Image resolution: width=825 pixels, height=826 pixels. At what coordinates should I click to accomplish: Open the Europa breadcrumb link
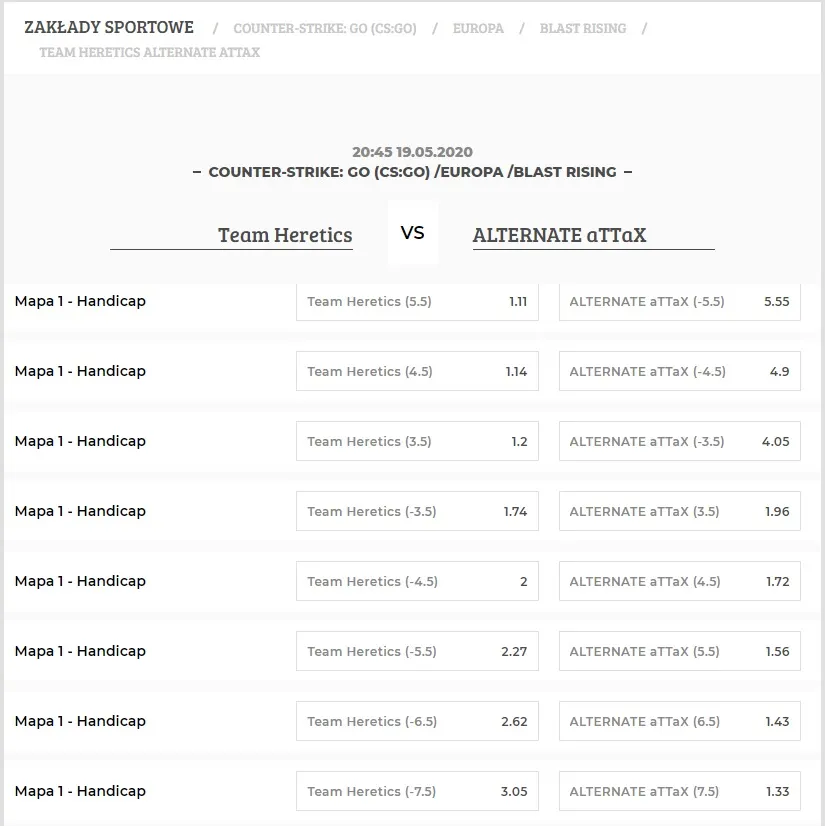tap(478, 28)
